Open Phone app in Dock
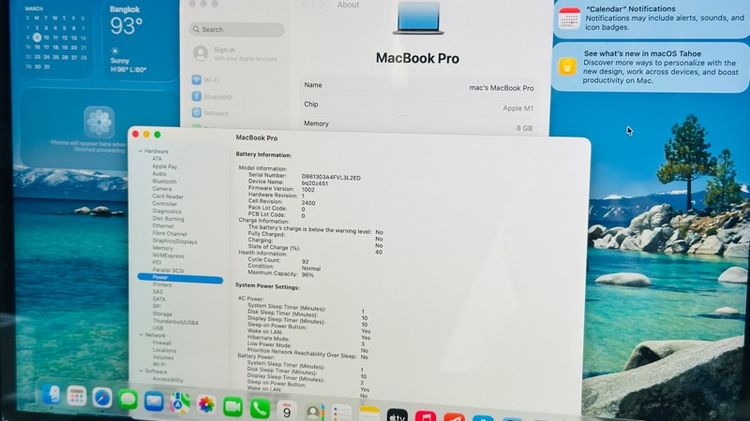 [x=260, y=409]
